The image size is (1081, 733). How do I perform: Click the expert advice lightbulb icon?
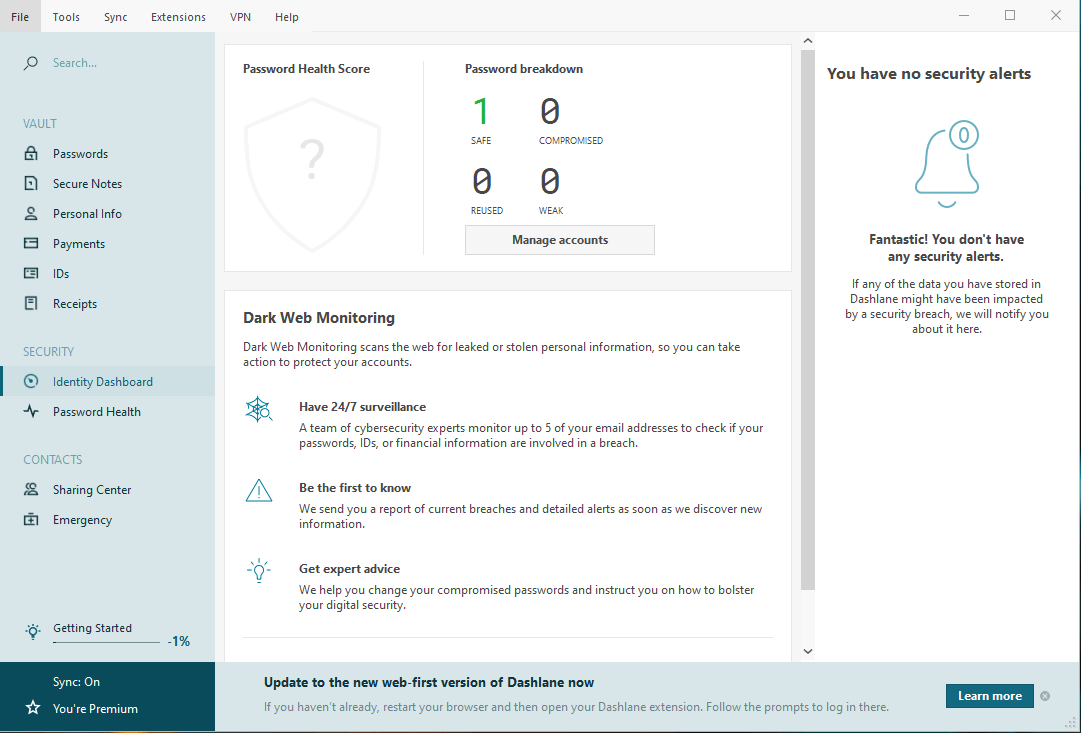(259, 571)
